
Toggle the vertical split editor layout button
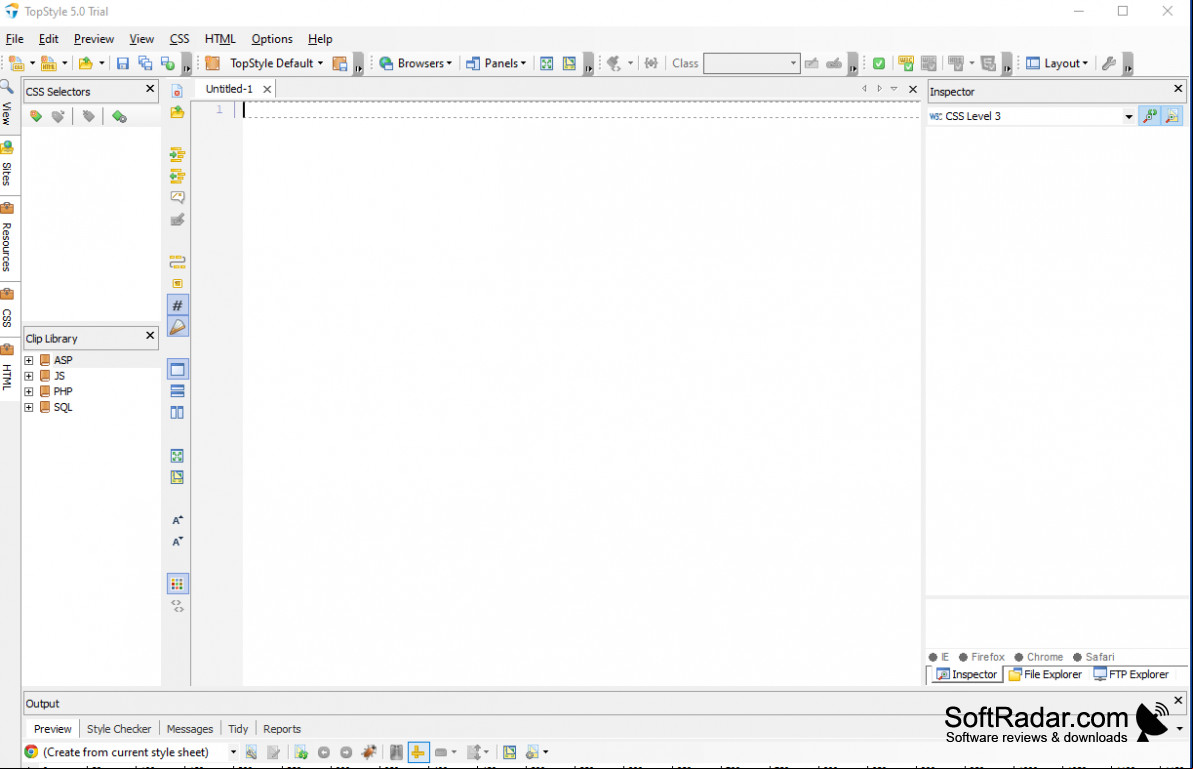177,412
